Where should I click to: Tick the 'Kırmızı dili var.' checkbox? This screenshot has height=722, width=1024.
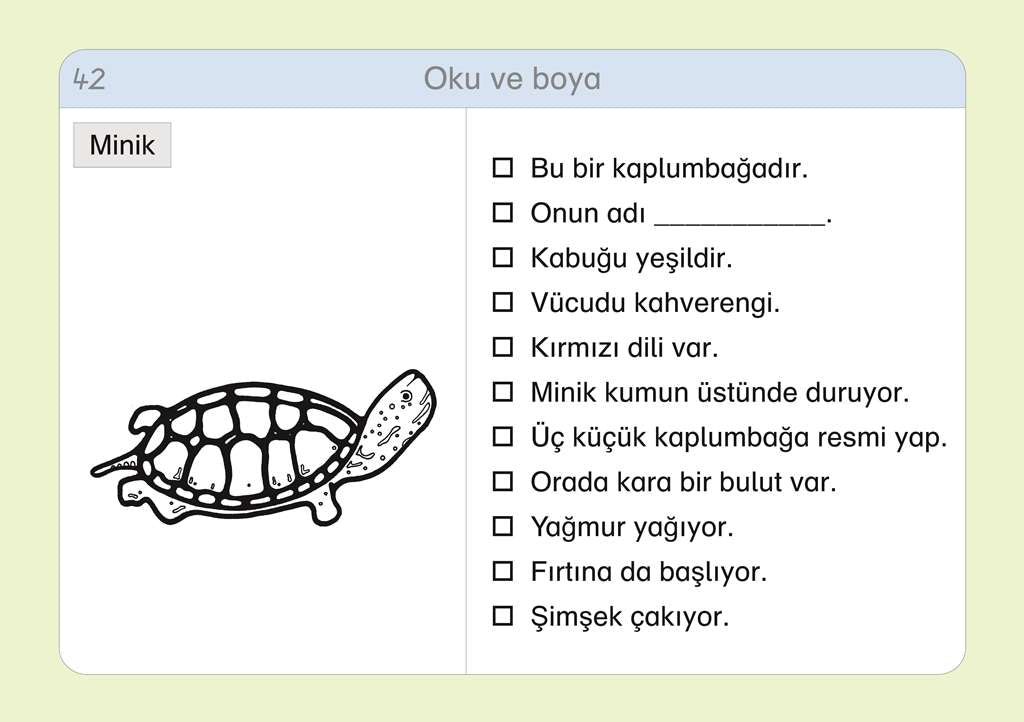pyautogui.click(x=502, y=348)
